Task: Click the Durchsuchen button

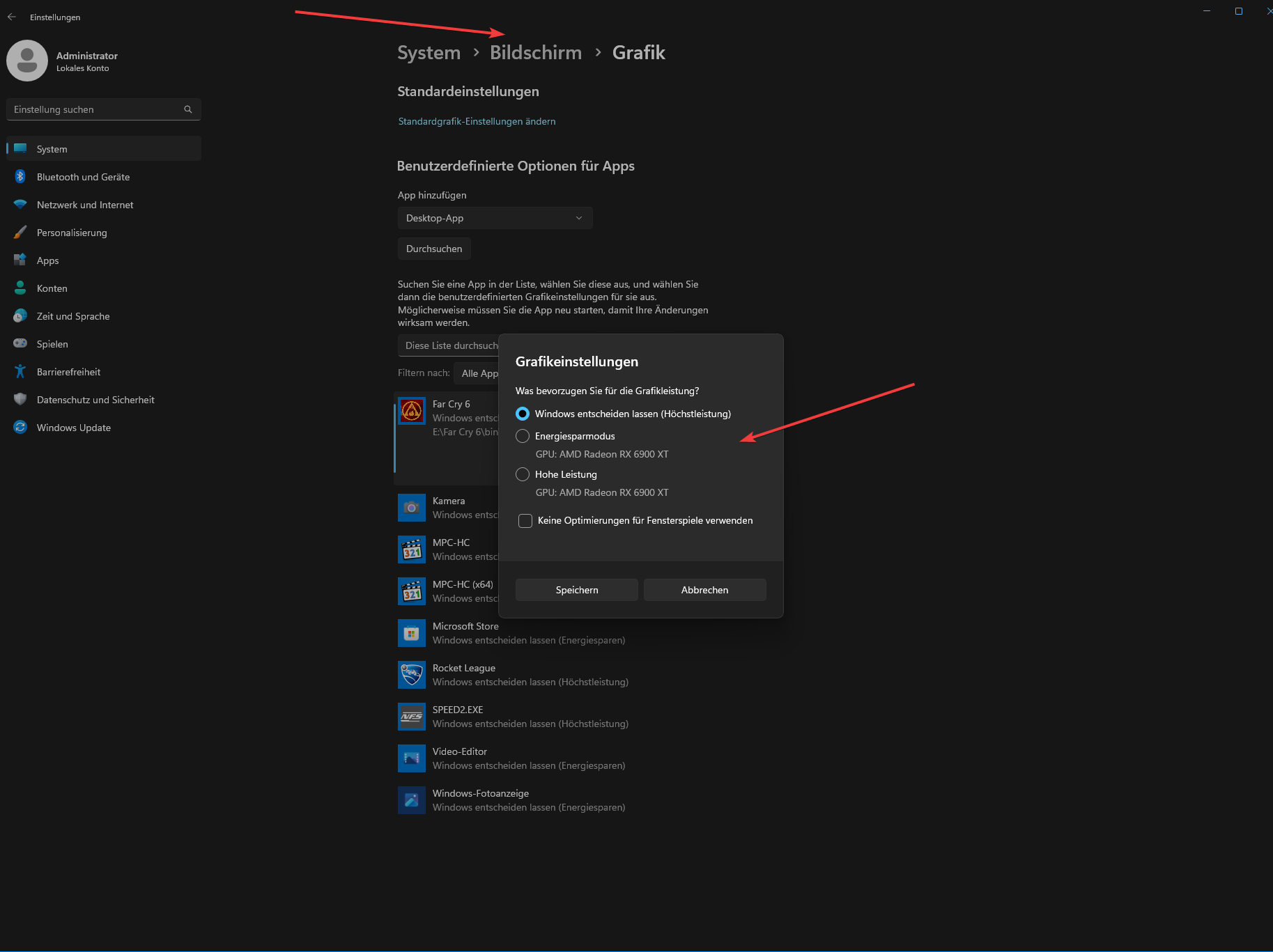Action: pos(434,249)
